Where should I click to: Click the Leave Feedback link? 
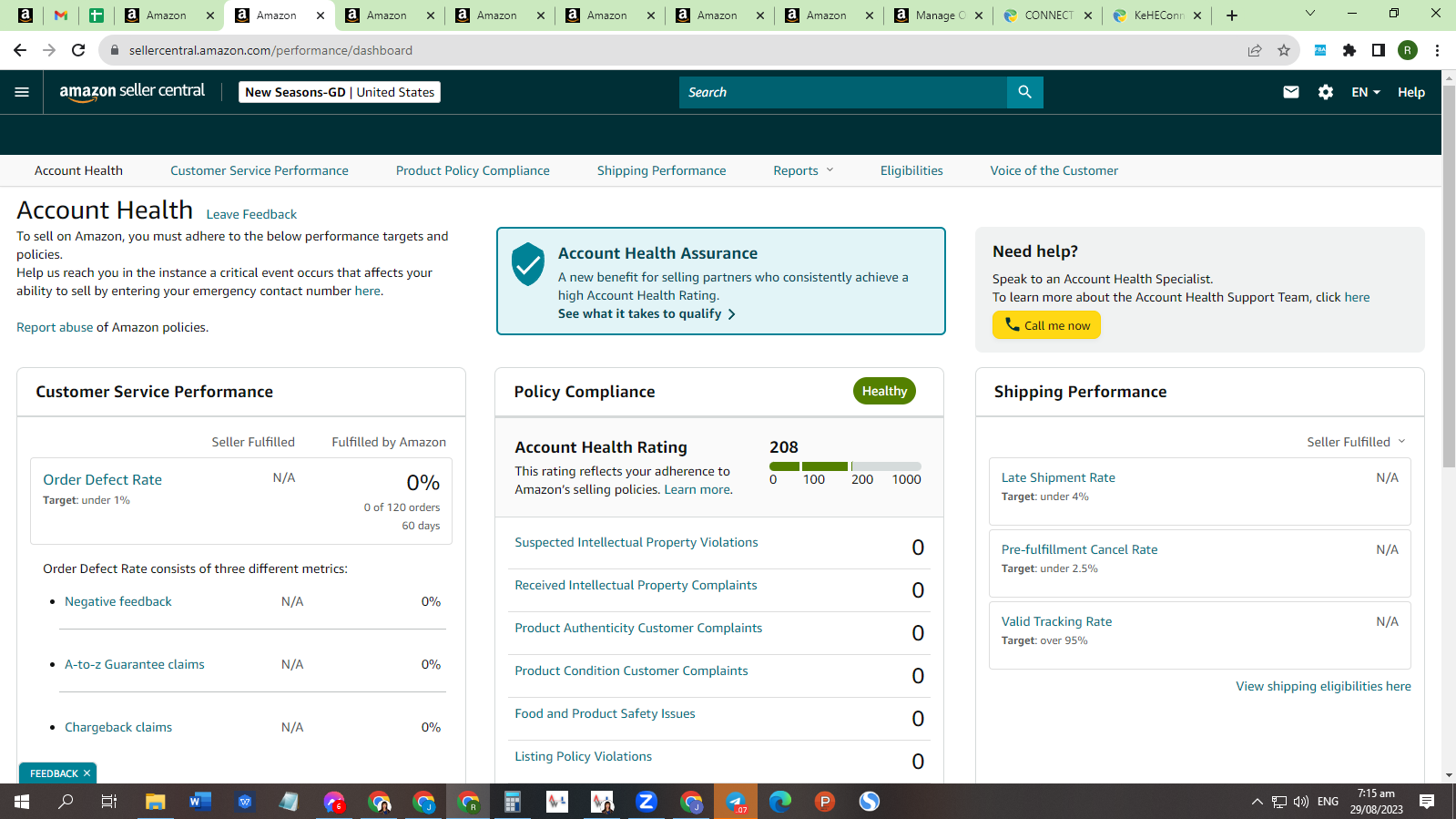pyautogui.click(x=251, y=214)
